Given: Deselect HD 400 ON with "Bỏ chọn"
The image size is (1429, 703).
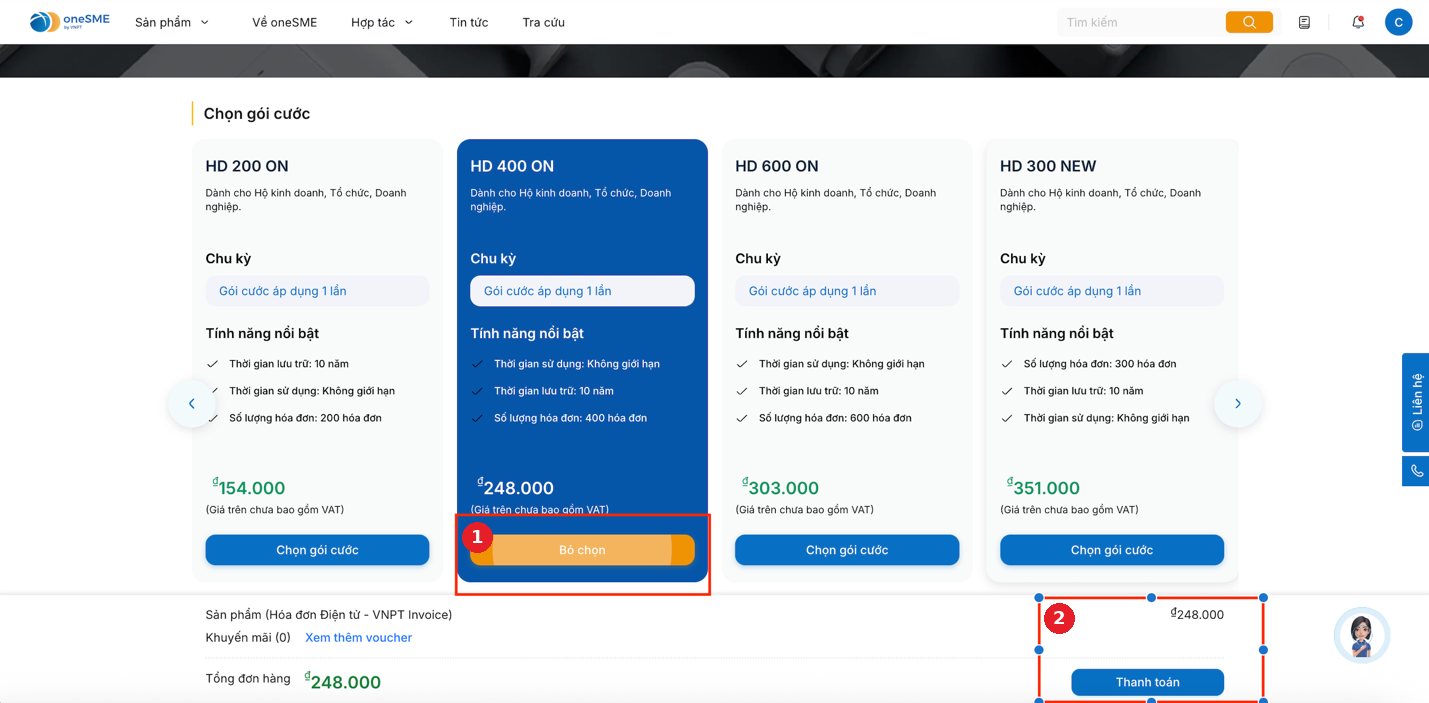Looking at the screenshot, I should click(x=582, y=550).
